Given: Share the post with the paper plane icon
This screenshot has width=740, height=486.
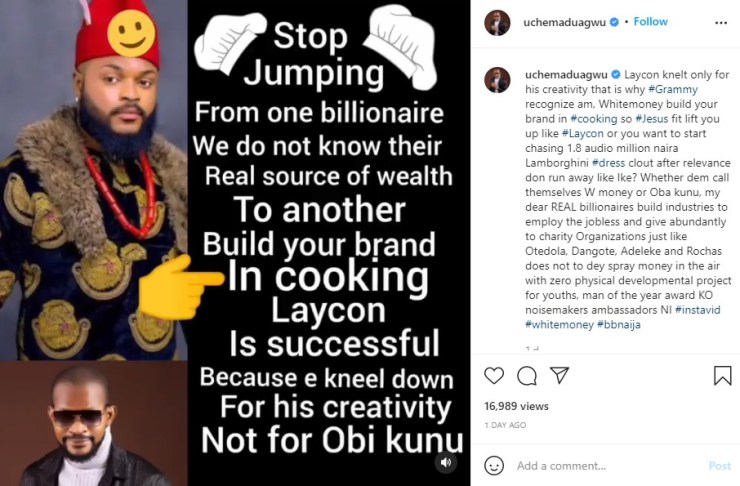Looking at the screenshot, I should (x=560, y=376).
